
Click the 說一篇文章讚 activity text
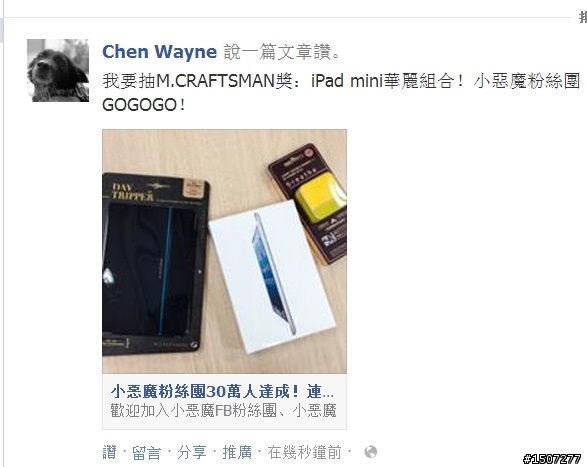coord(282,52)
